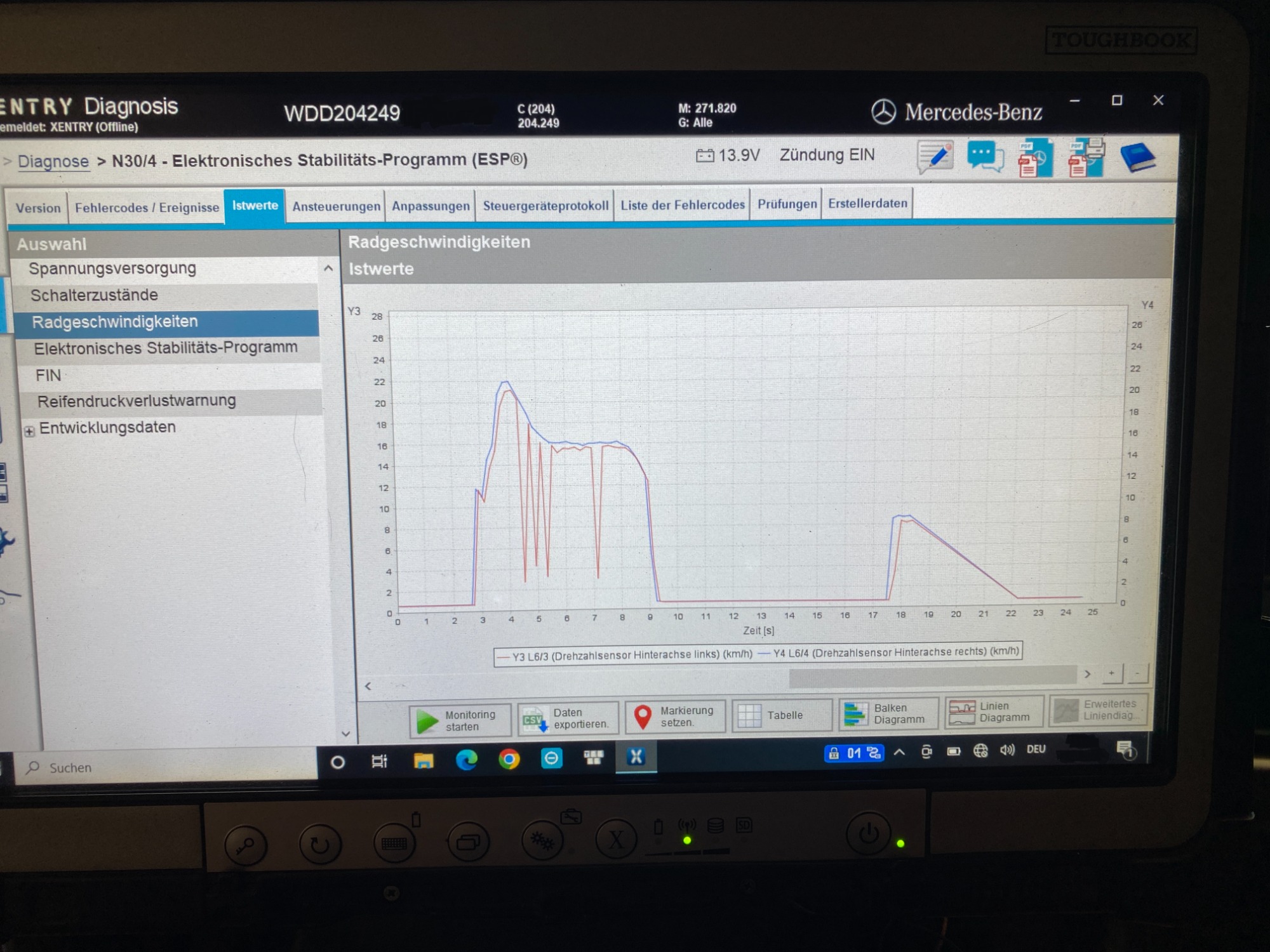Open the Prüfungen tab
1270x952 pixels.
tap(787, 204)
